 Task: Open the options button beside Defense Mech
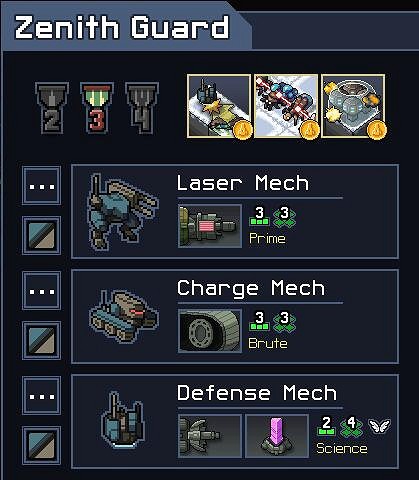point(41,395)
